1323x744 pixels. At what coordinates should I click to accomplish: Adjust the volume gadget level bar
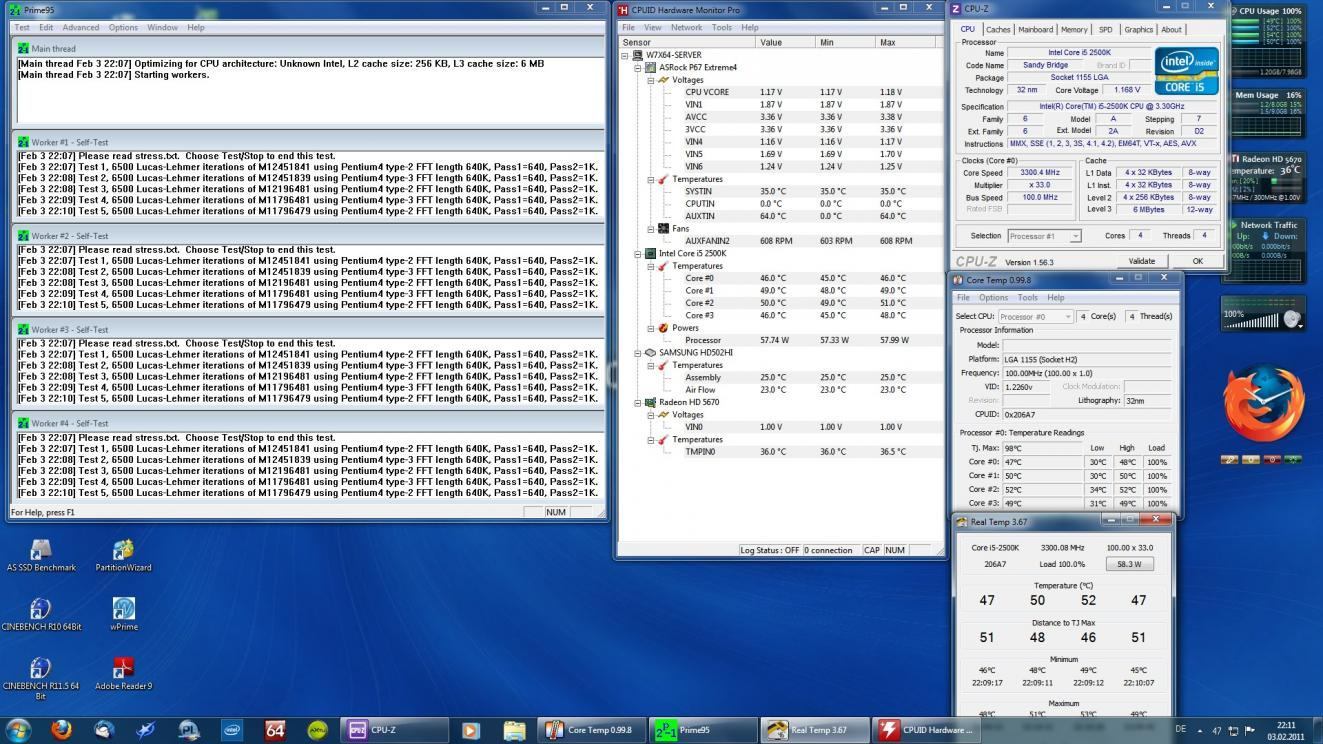(1252, 322)
